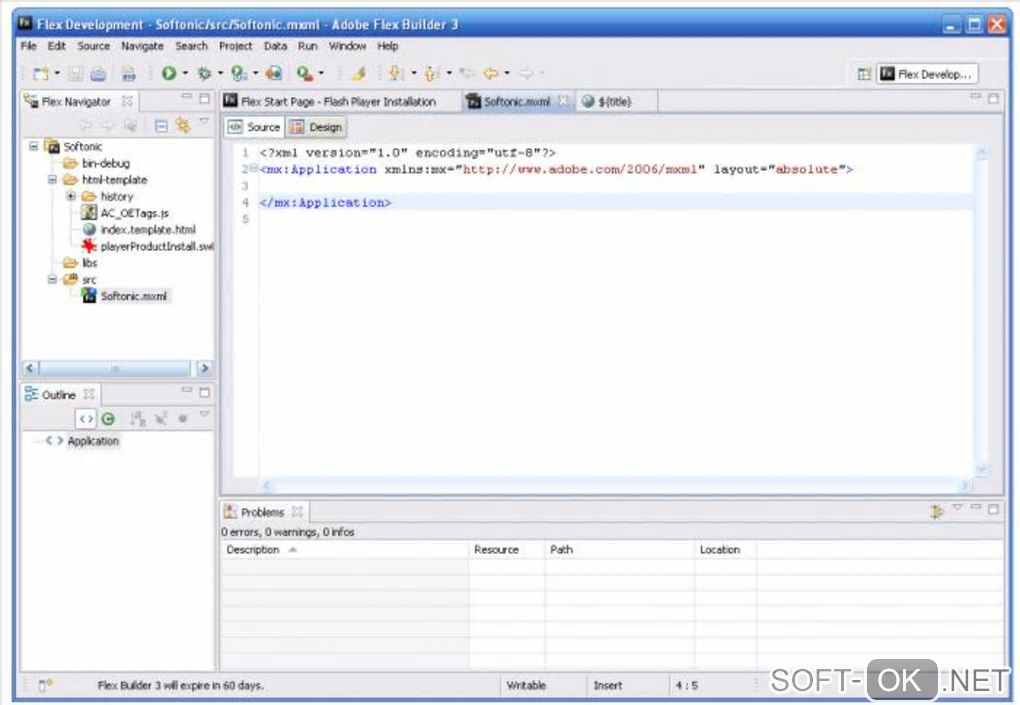Switch to Flex Start Page tab

click(x=330, y=101)
